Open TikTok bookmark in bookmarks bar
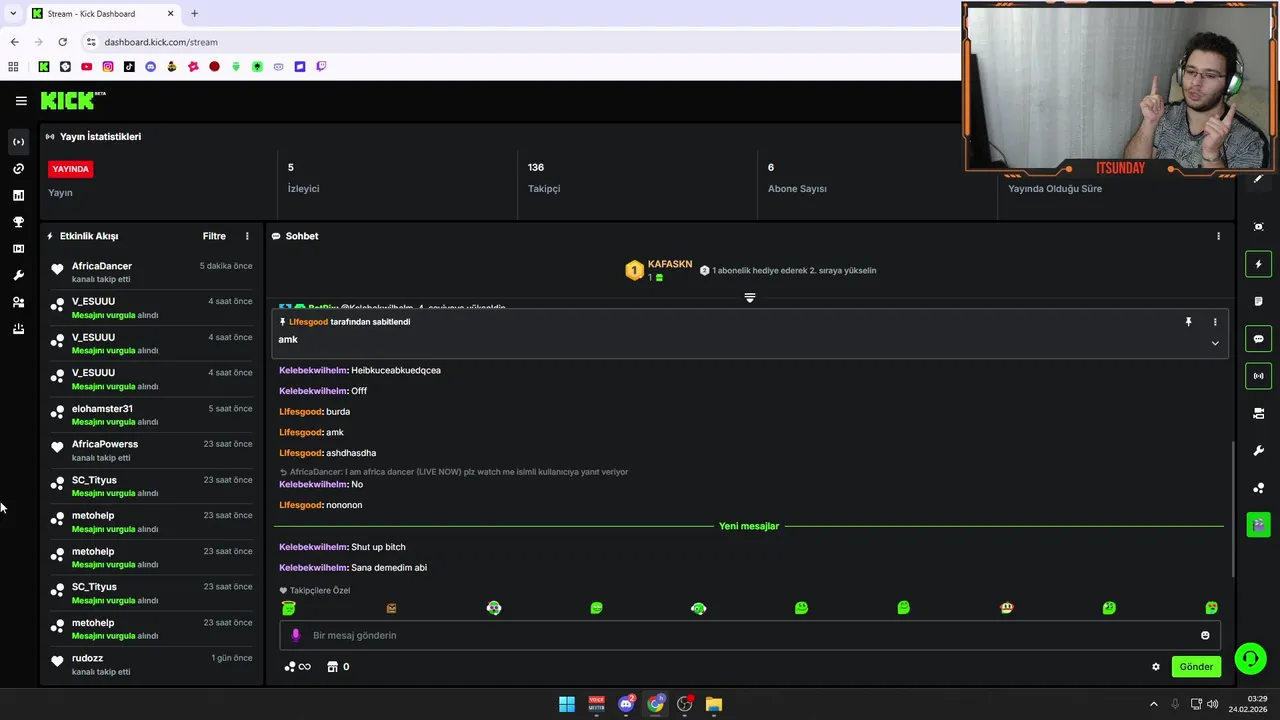This screenshot has height=720, width=1280. [129, 67]
